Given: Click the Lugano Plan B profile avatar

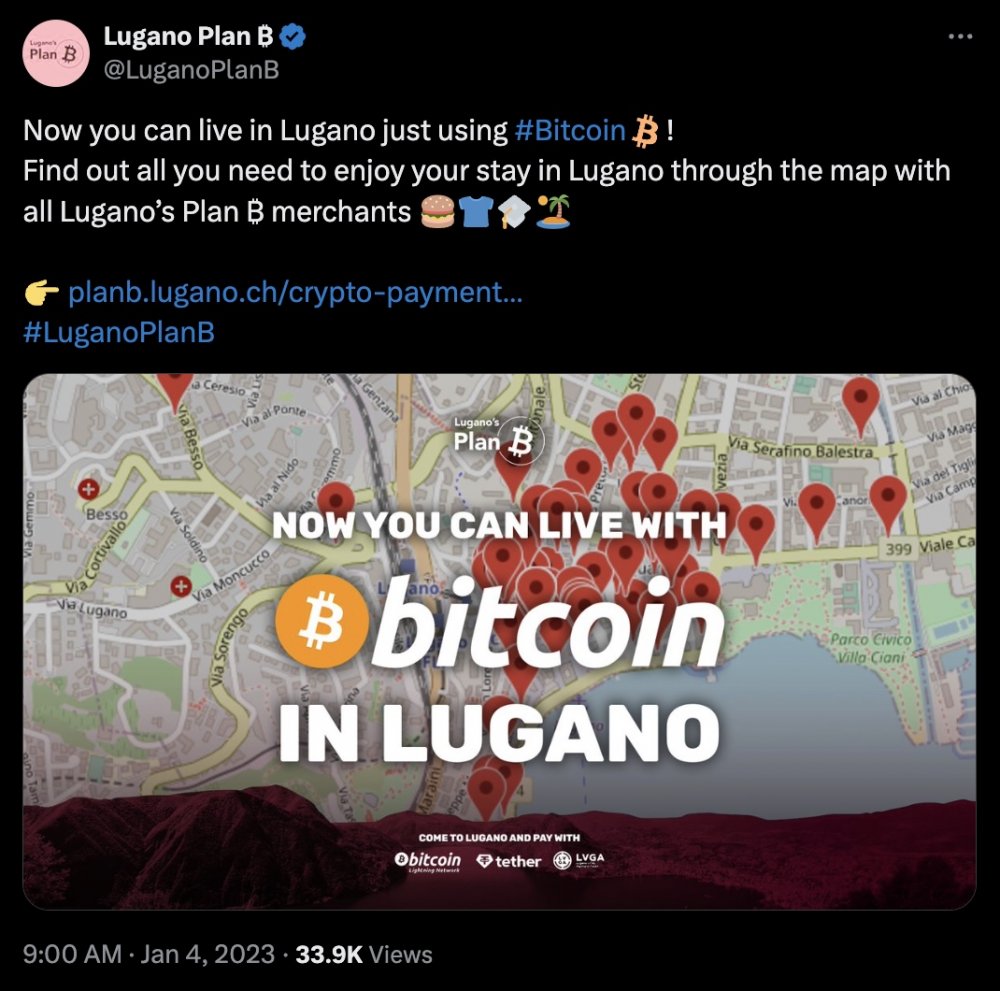Looking at the screenshot, I should (56, 53).
